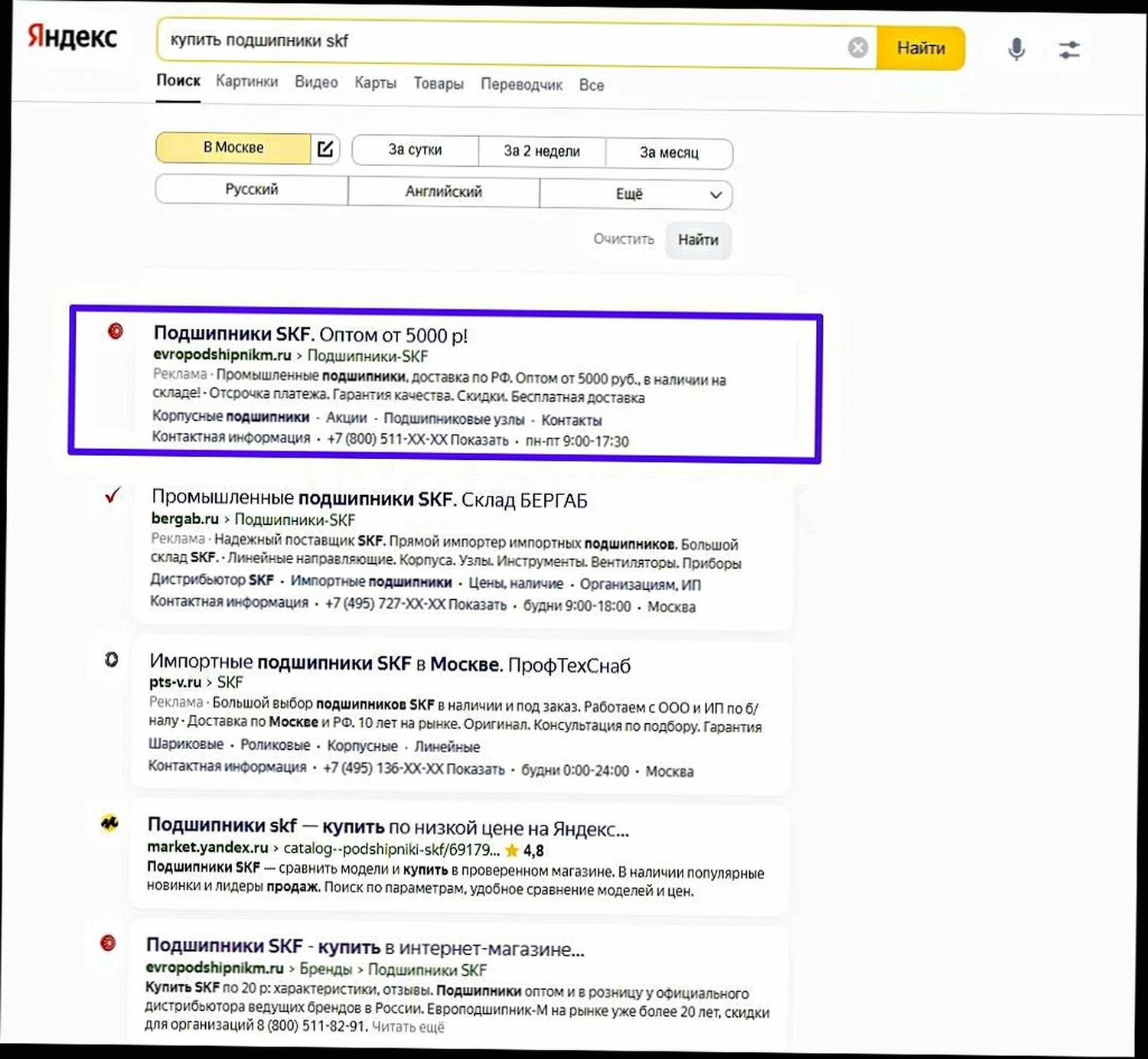Click yellow Найти search button
This screenshot has height=1059, width=1148.
pos(921,48)
